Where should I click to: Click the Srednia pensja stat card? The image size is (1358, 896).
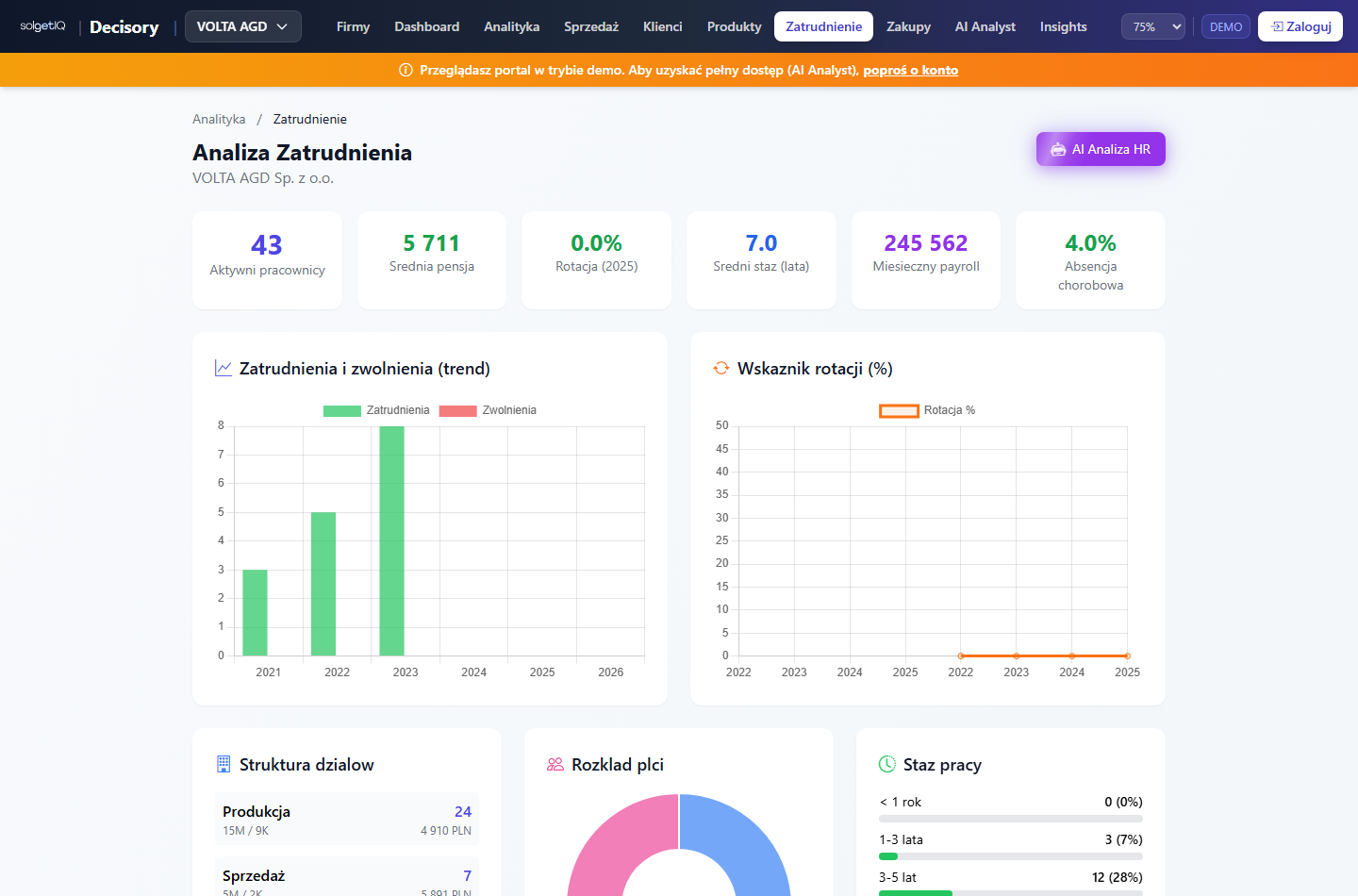point(432,260)
